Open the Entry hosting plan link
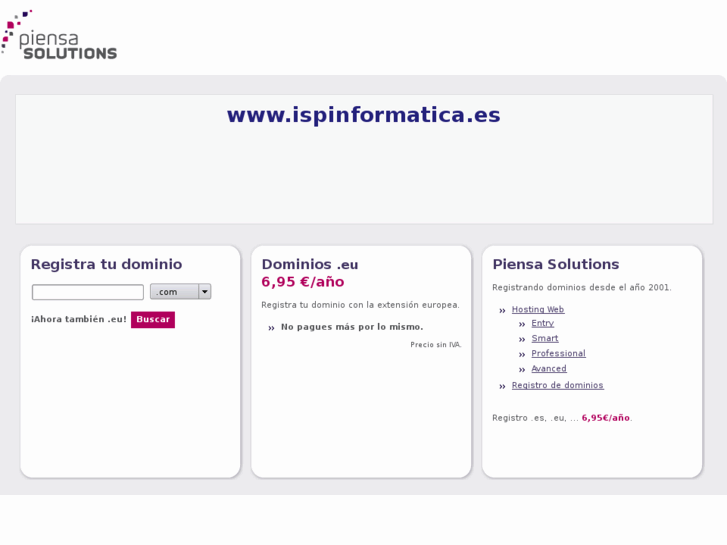 (x=542, y=323)
